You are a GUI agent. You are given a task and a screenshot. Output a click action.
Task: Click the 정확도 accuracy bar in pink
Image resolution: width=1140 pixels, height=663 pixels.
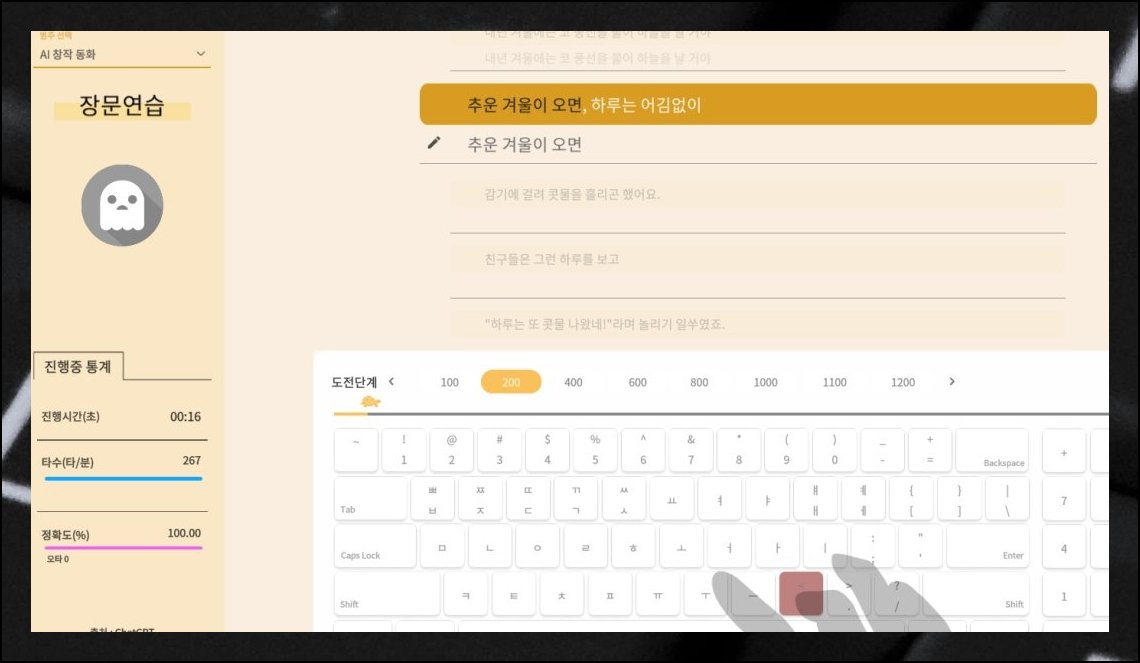tap(123, 547)
